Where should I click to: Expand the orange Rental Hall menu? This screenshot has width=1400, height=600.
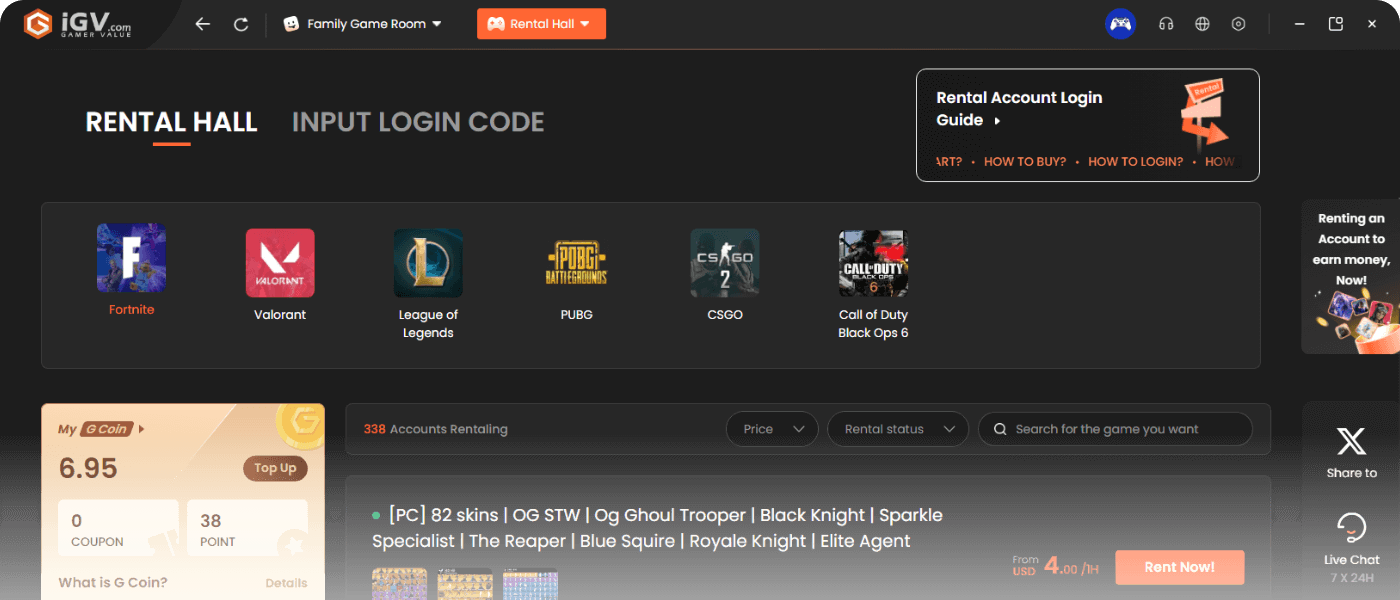(541, 24)
